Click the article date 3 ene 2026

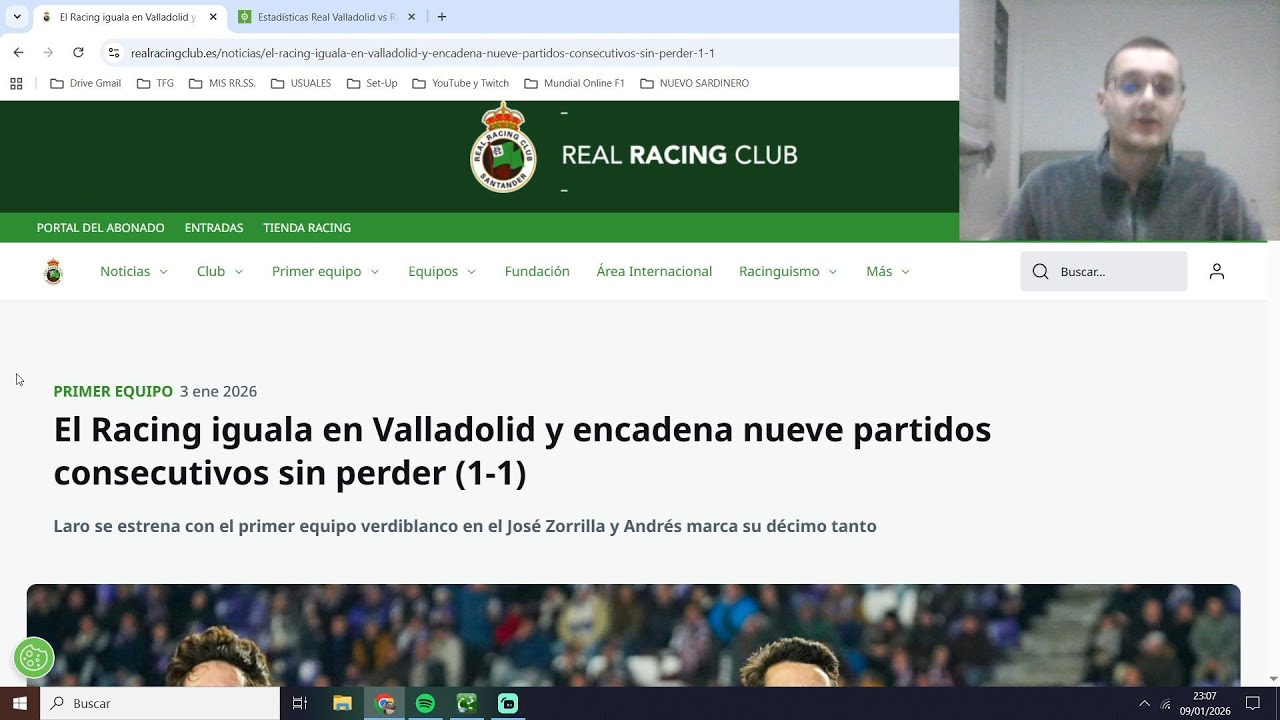[218, 391]
